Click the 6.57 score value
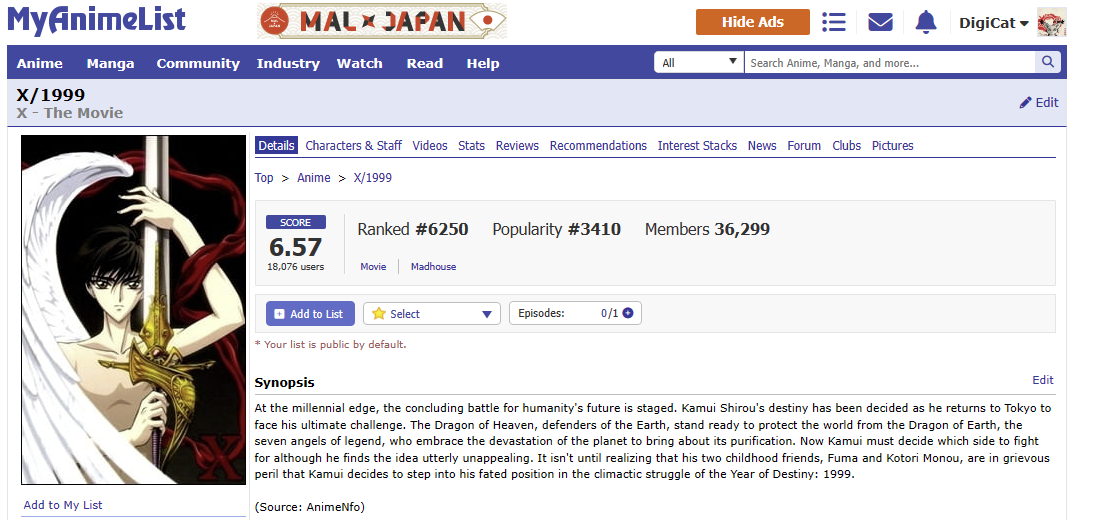Viewport: 1097px width, 520px height. click(295, 247)
